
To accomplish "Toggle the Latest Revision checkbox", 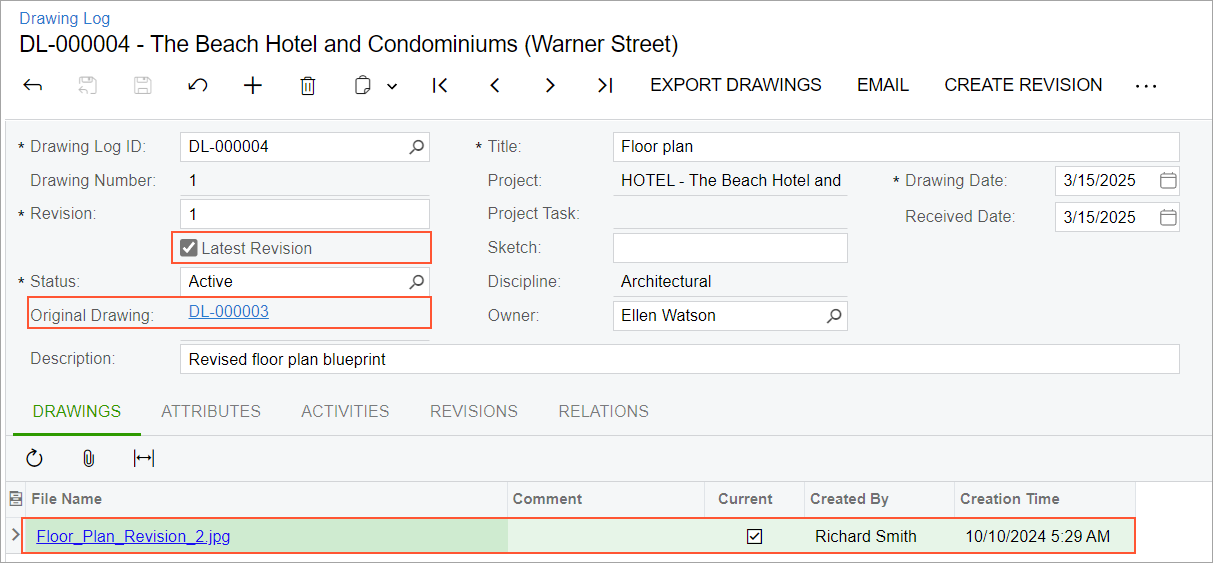I will 189,248.
